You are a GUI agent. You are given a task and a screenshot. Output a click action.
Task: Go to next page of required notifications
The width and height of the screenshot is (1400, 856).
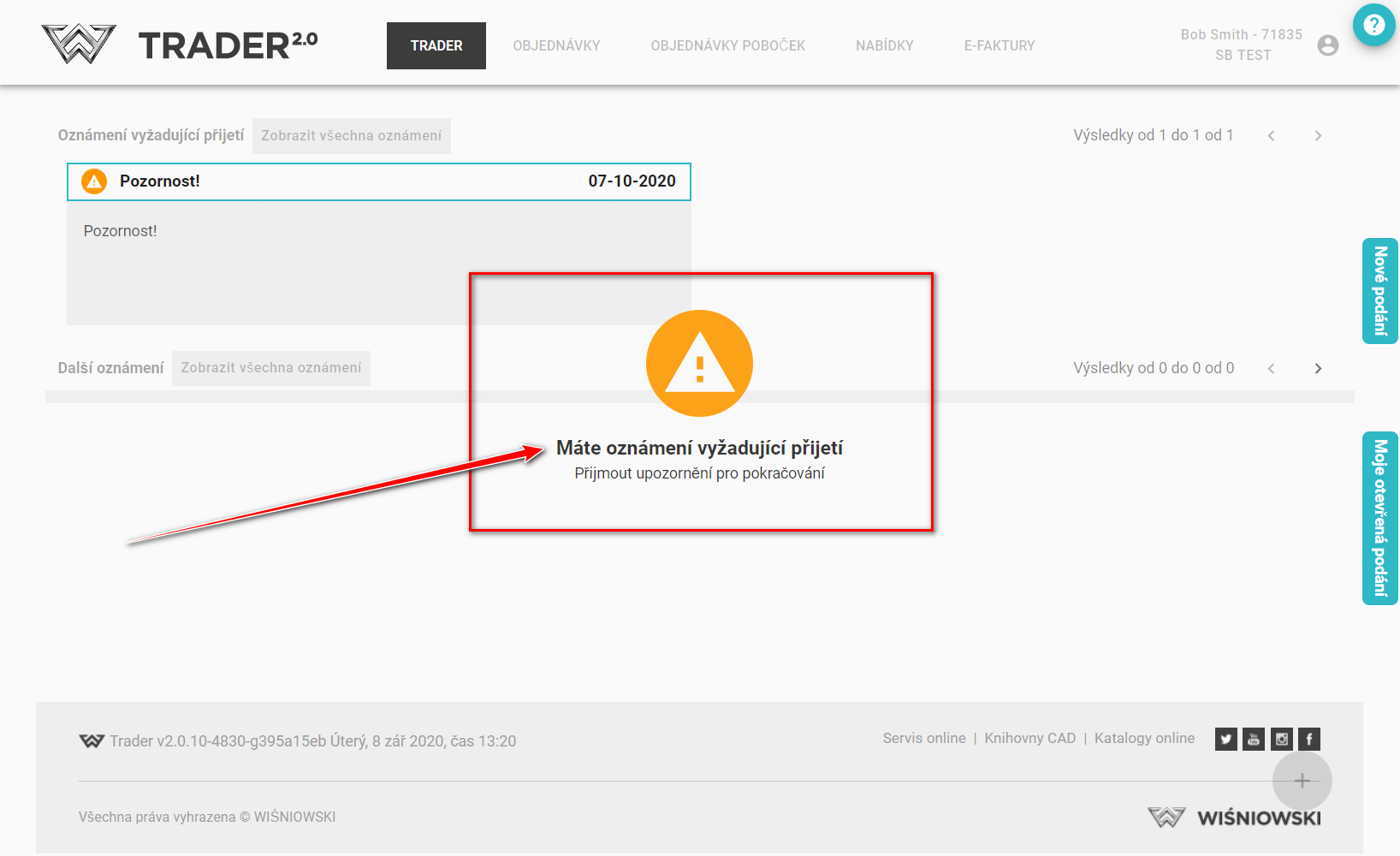(x=1318, y=135)
